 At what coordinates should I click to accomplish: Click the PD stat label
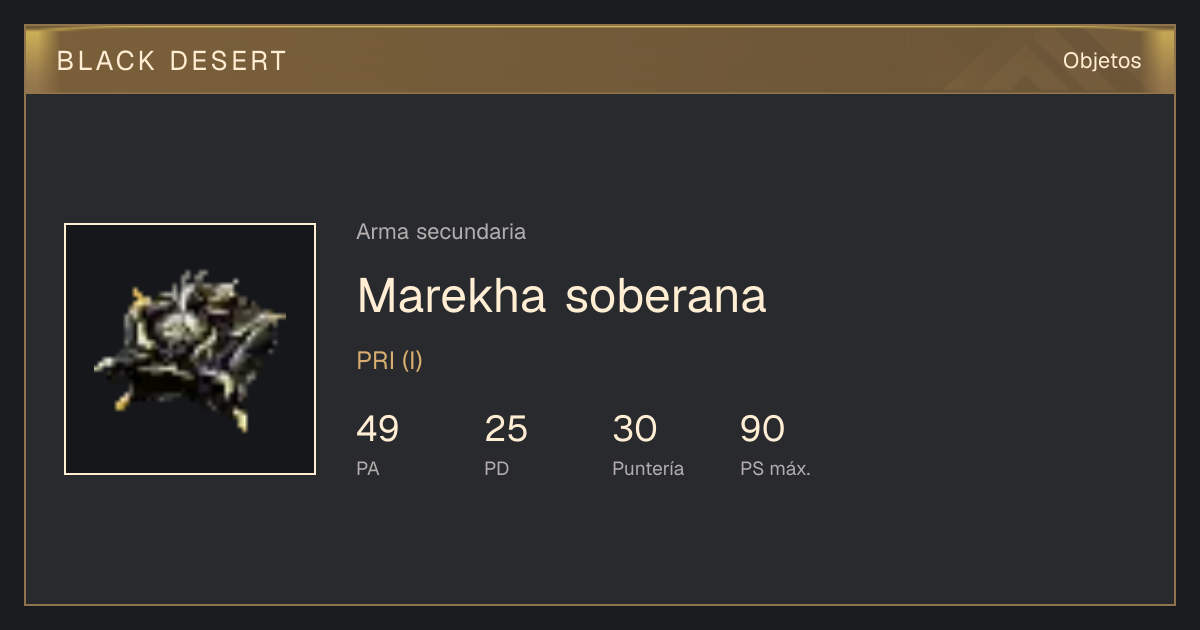point(497,468)
